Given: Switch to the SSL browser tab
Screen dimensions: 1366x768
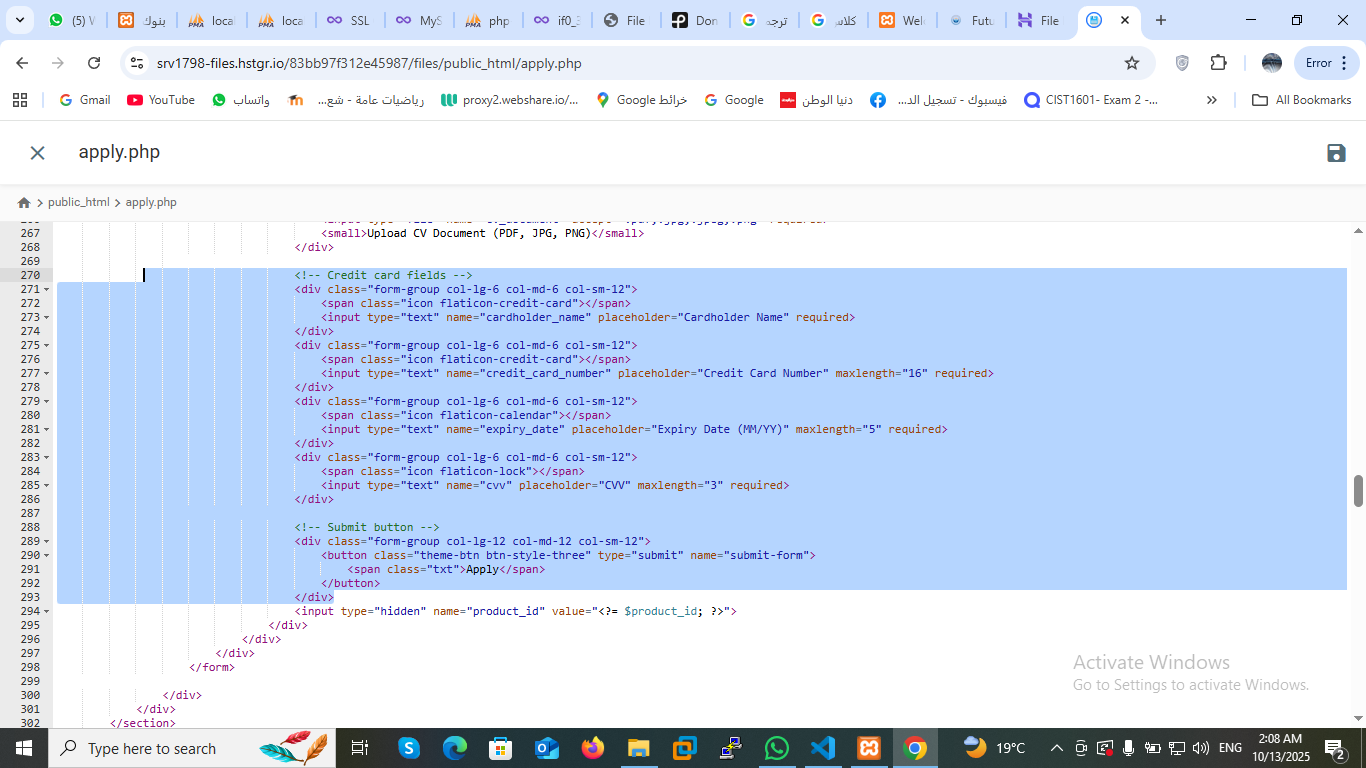Looking at the screenshot, I should click(350, 20).
